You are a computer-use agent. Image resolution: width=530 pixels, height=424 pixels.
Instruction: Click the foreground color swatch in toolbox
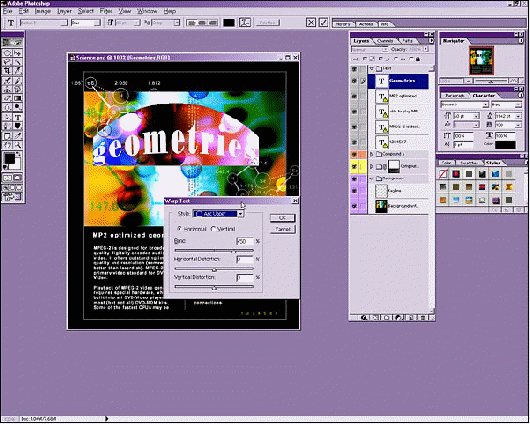(9, 158)
